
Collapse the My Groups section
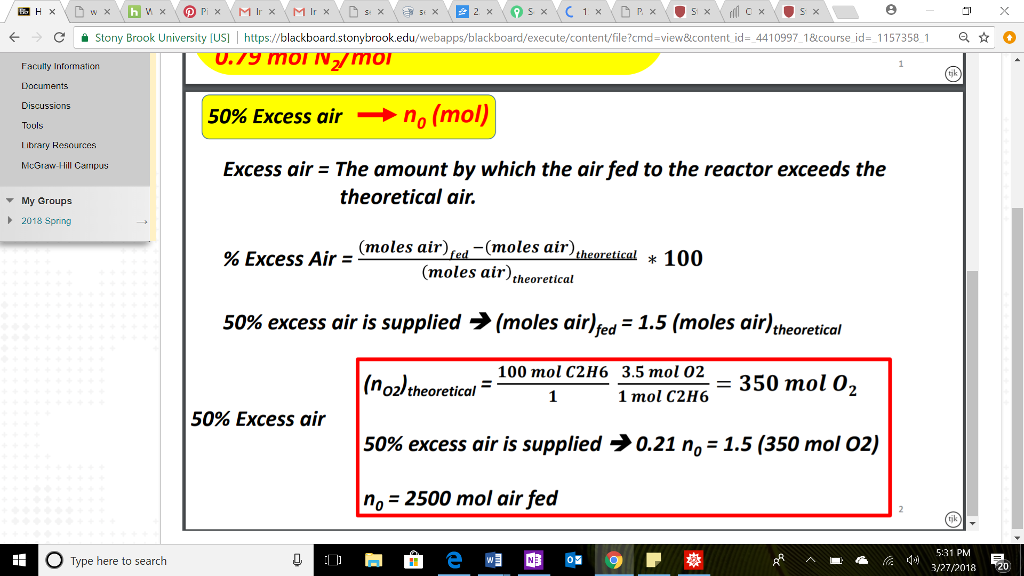pyautogui.click(x=10, y=200)
